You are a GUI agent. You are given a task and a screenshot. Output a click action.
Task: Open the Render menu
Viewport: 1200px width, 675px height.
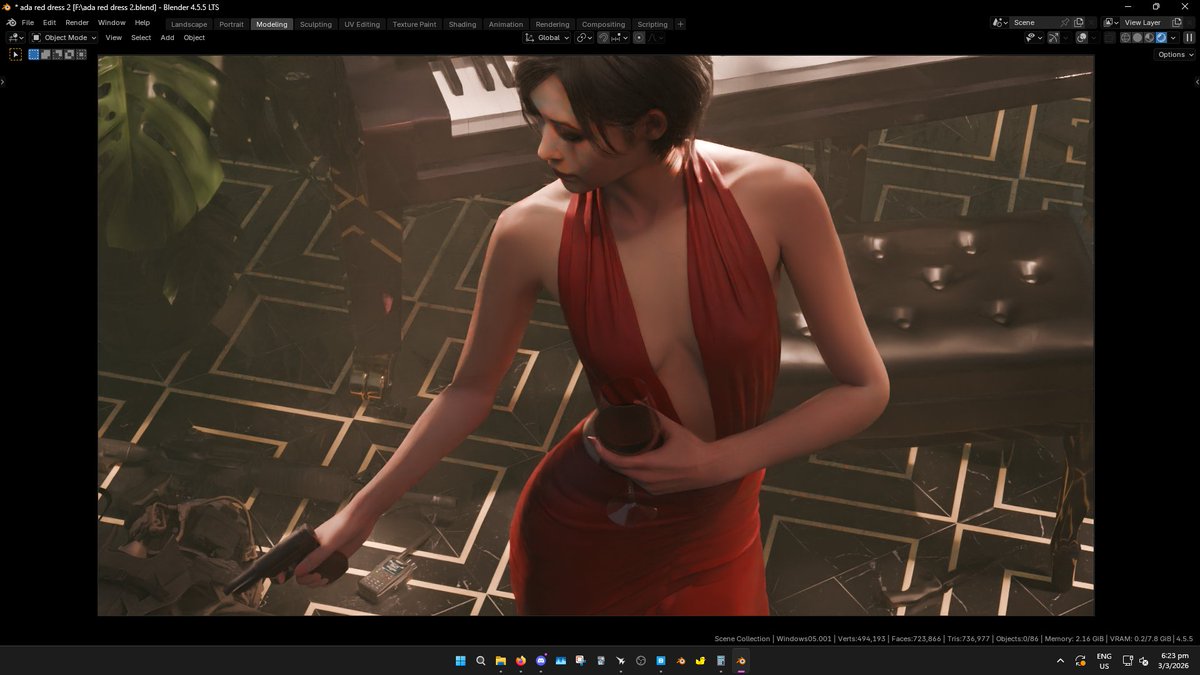pos(77,22)
